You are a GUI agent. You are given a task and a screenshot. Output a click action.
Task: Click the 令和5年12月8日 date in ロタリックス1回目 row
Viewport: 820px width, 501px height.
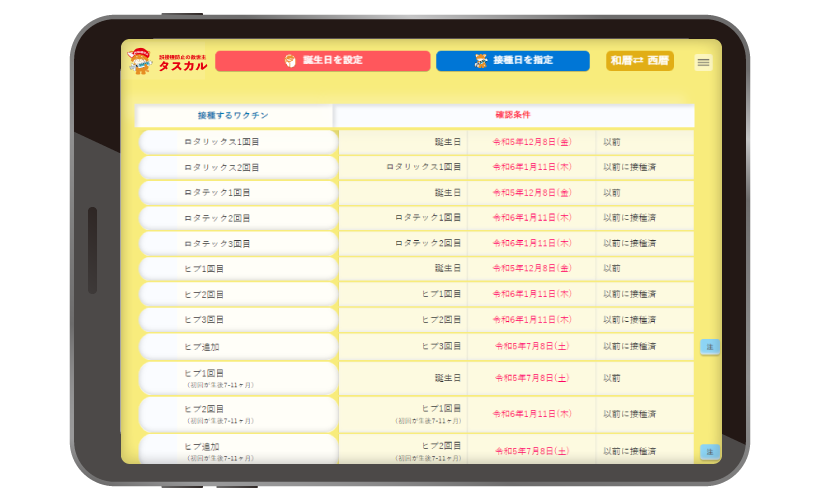[531, 142]
